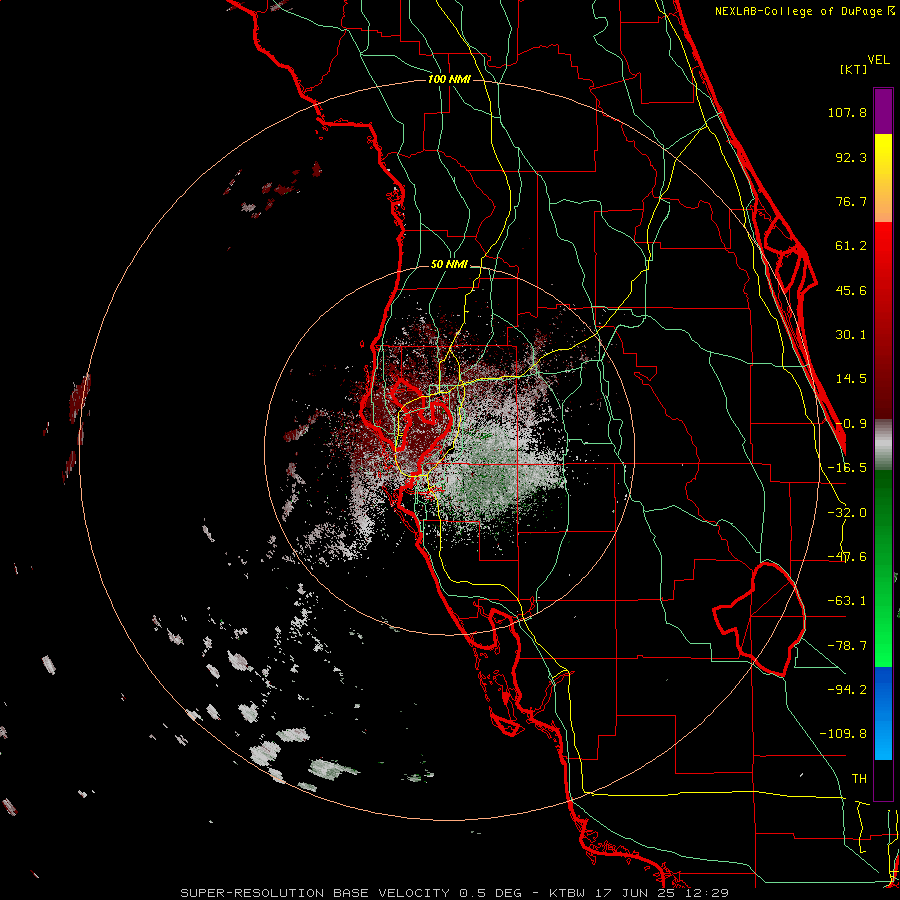This screenshot has width=900, height=900.
Task: Select the 107.8 scale value
Action: [847, 112]
